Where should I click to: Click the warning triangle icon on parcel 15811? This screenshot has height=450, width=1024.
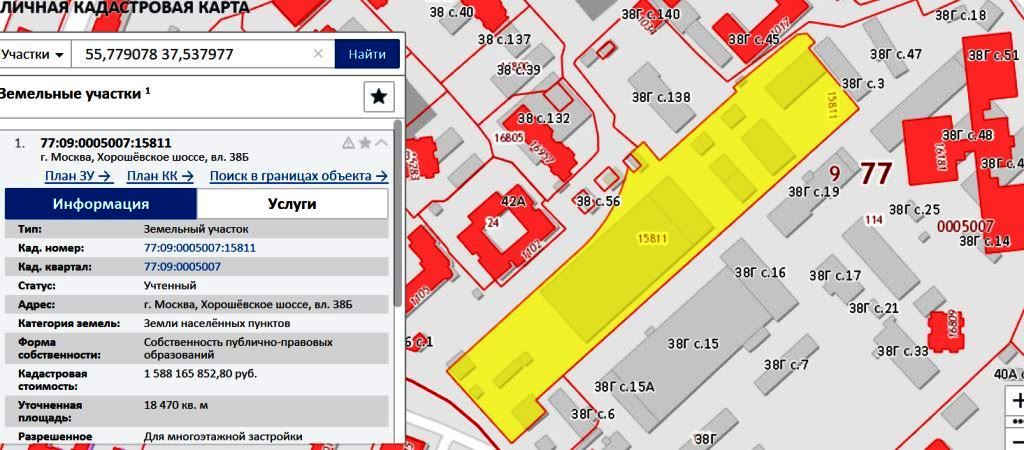tap(349, 143)
